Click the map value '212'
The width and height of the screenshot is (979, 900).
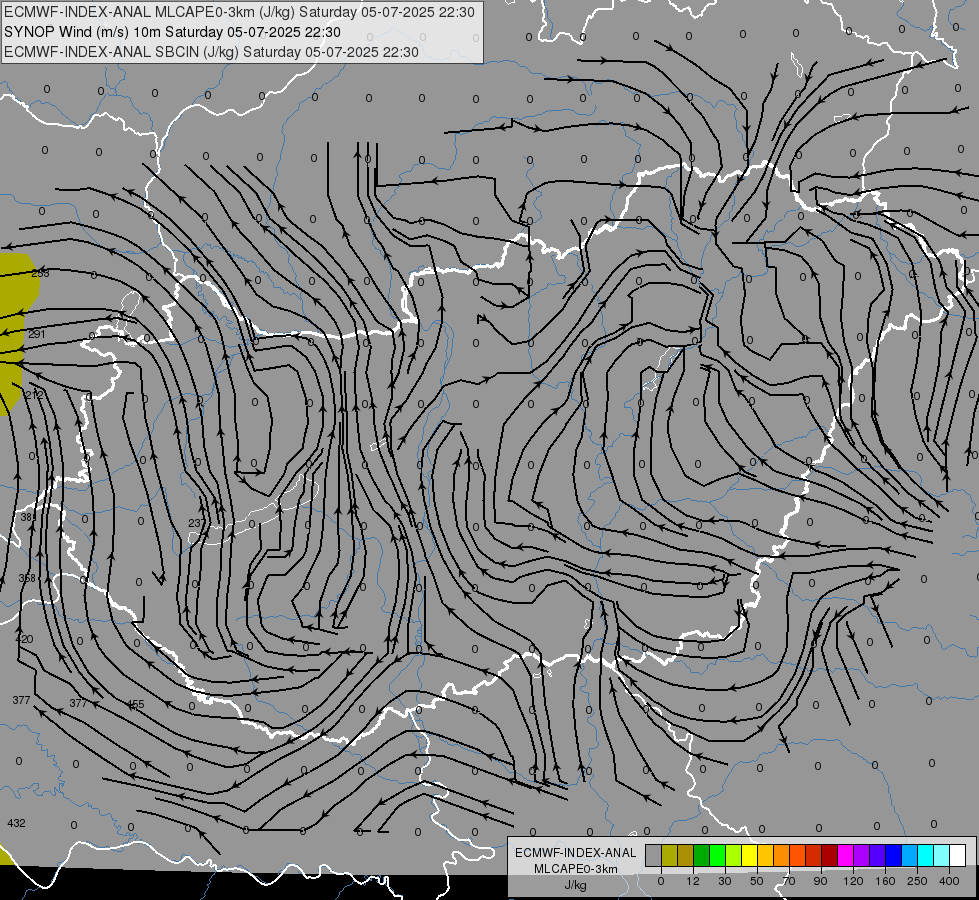point(35,395)
